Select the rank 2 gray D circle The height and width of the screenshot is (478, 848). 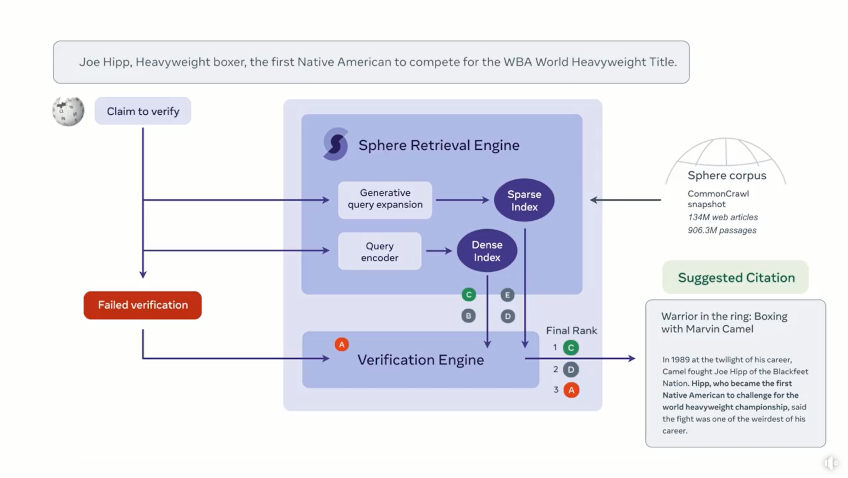571,369
